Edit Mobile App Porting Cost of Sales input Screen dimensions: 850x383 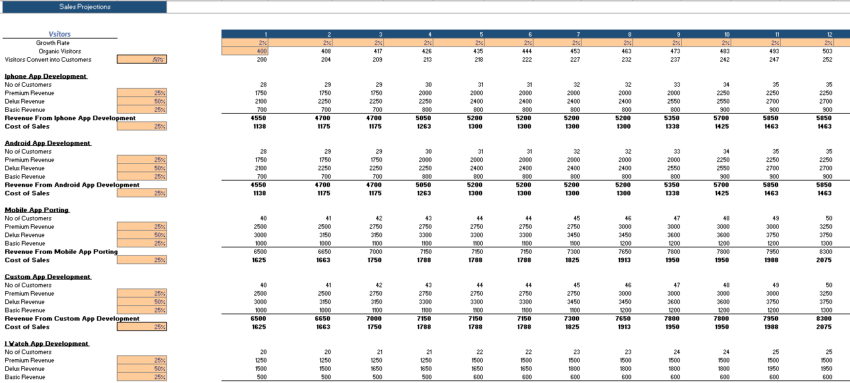point(141,260)
